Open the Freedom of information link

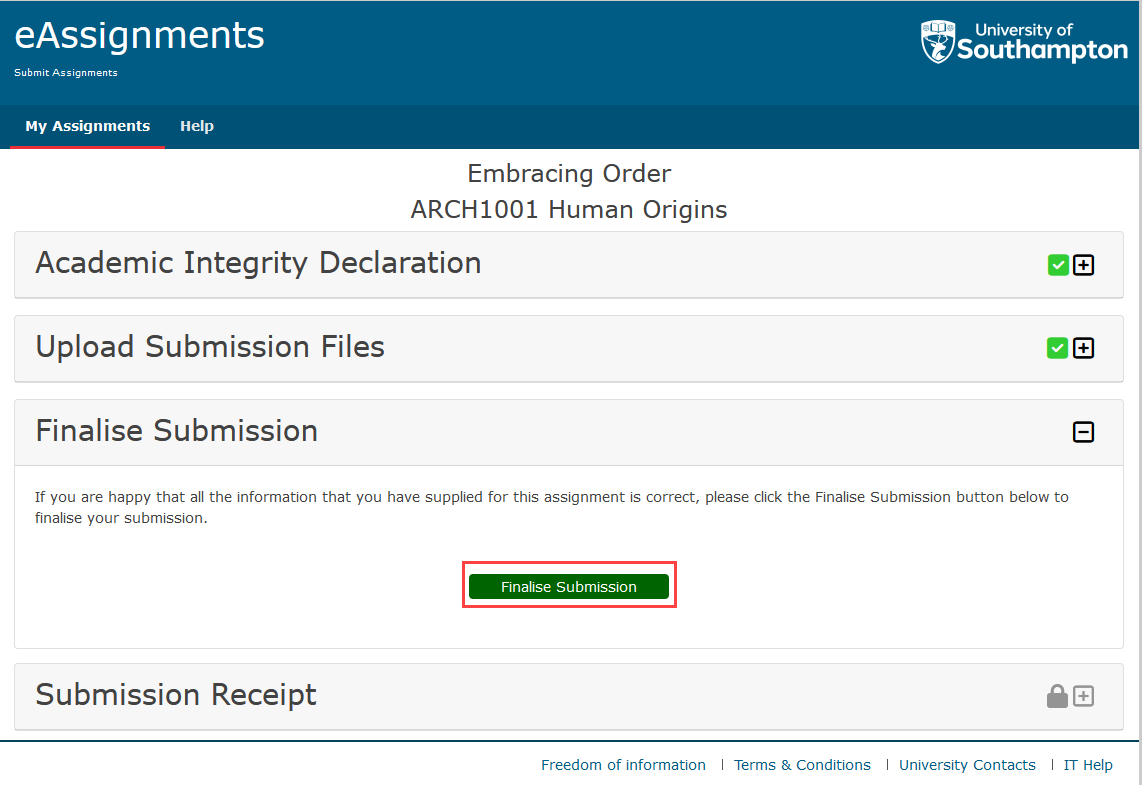point(623,764)
